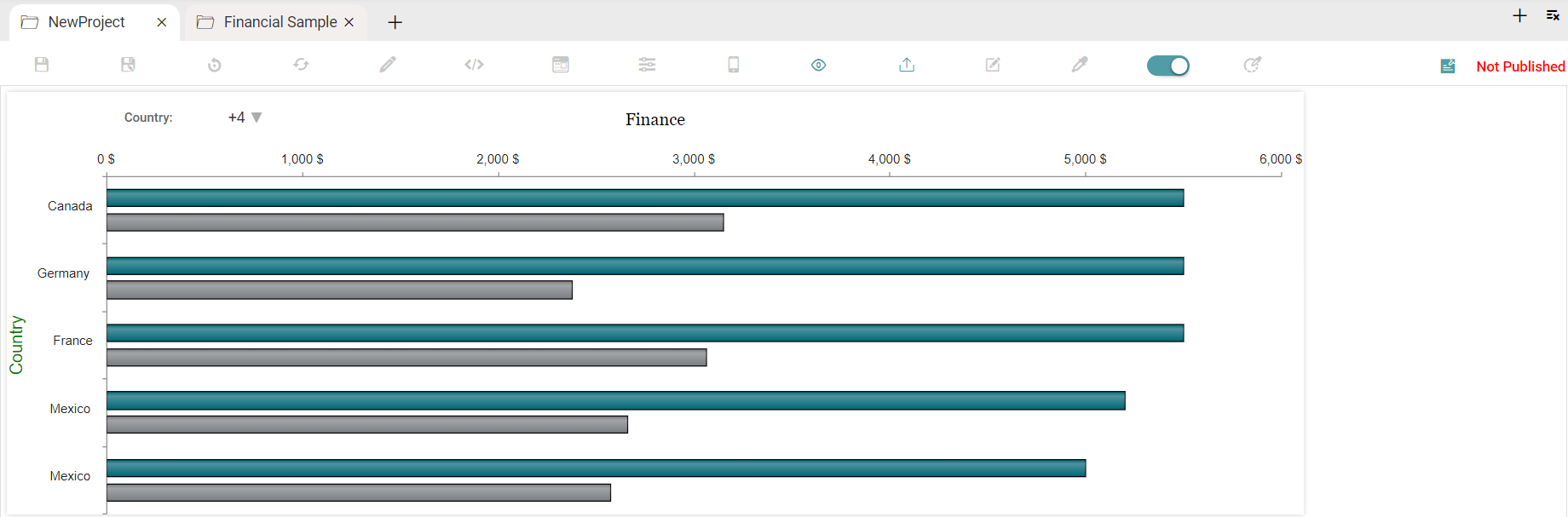Add a new tab with plus button
The height and width of the screenshot is (517, 1568).
pyautogui.click(x=395, y=23)
